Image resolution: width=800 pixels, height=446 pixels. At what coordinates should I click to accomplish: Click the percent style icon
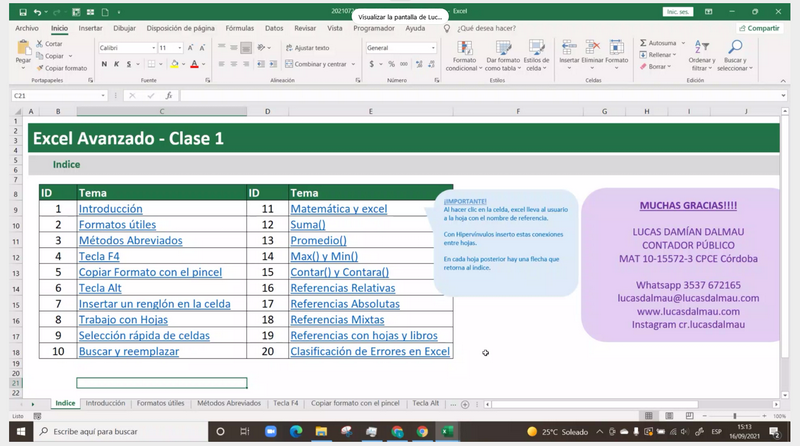coord(391,64)
